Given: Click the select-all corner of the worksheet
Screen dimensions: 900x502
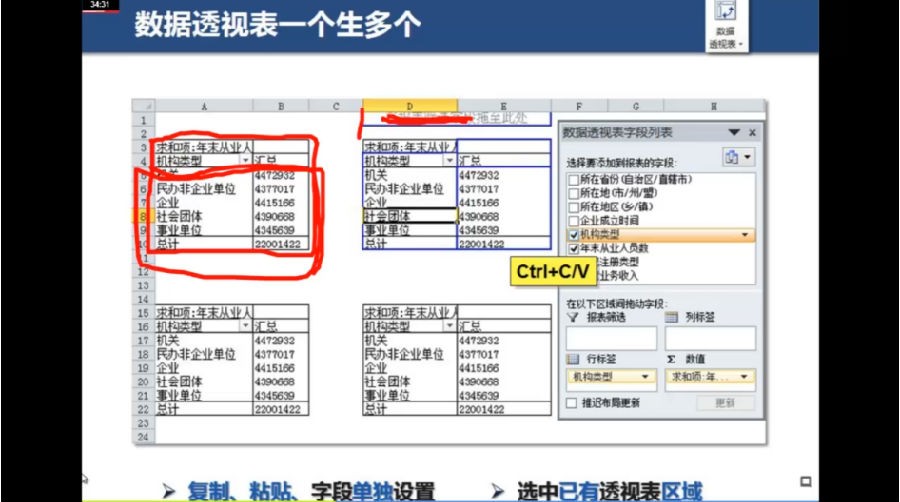Looking at the screenshot, I should pyautogui.click(x=143, y=106).
